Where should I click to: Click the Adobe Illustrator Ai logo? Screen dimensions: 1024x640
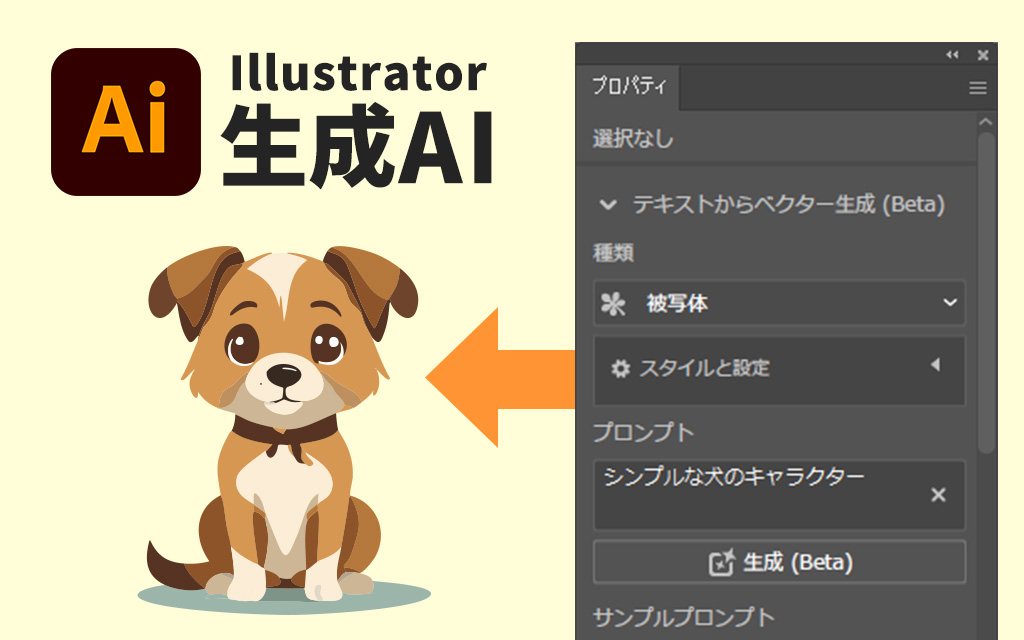[x=126, y=122]
